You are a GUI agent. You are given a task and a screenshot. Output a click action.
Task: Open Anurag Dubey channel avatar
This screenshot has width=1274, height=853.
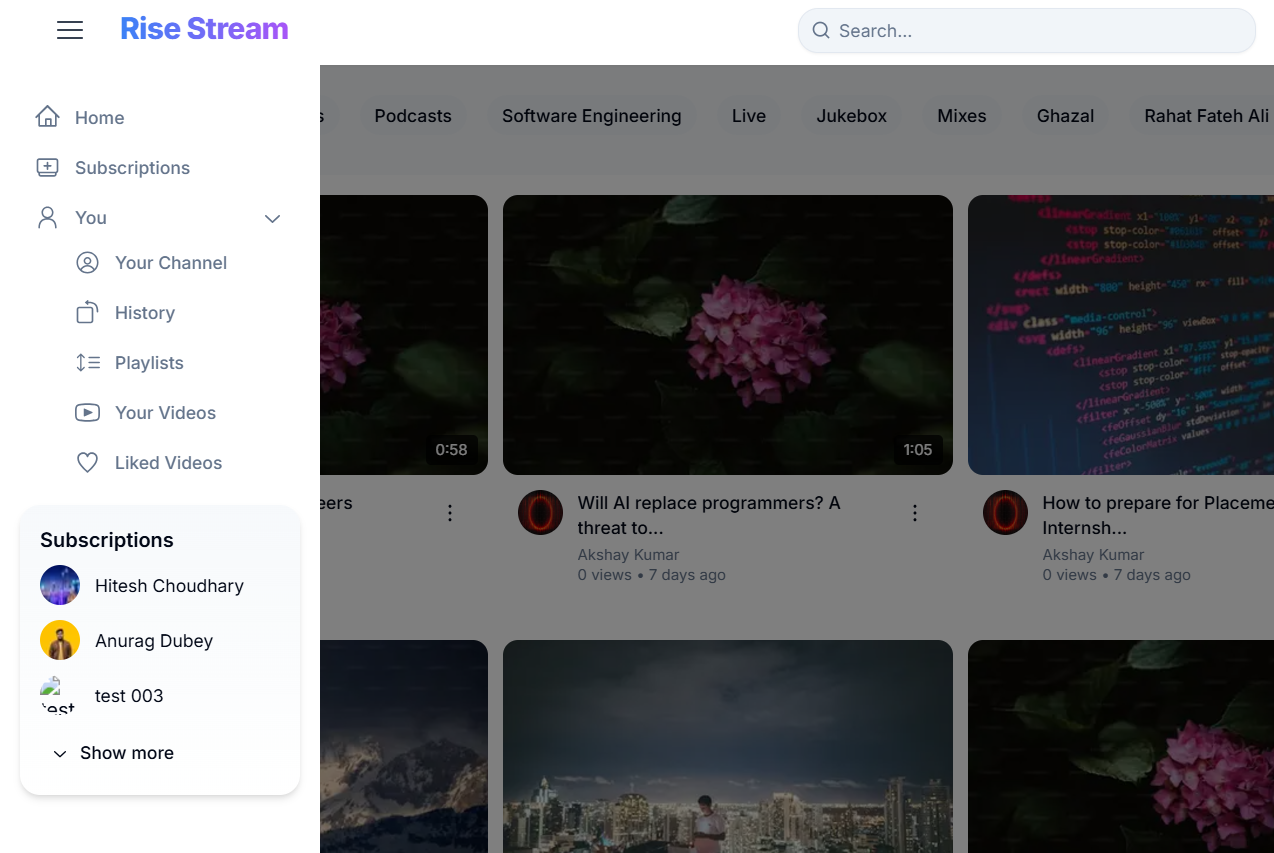60,640
